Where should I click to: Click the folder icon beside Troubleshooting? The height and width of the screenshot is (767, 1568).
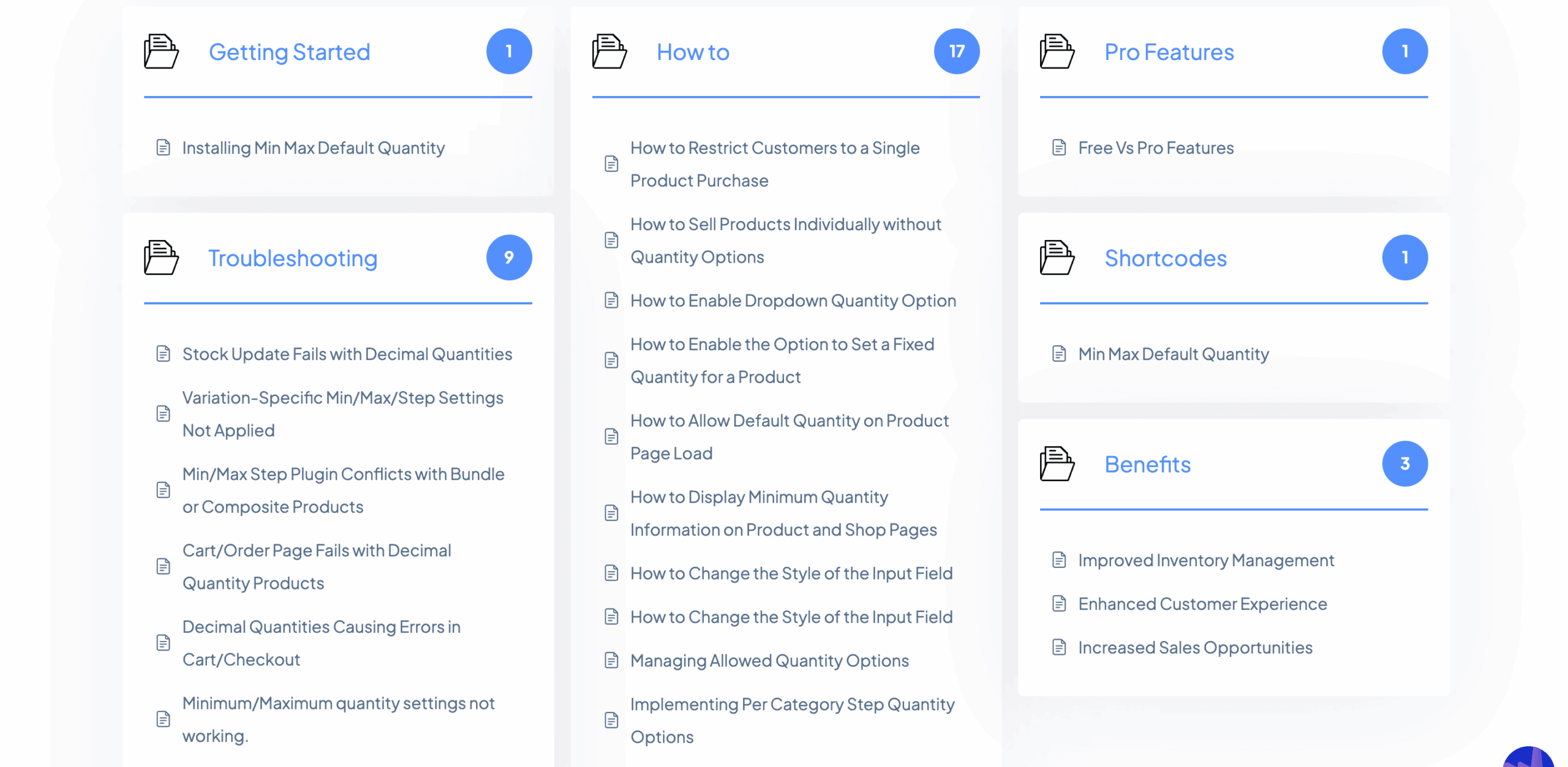pos(161,258)
